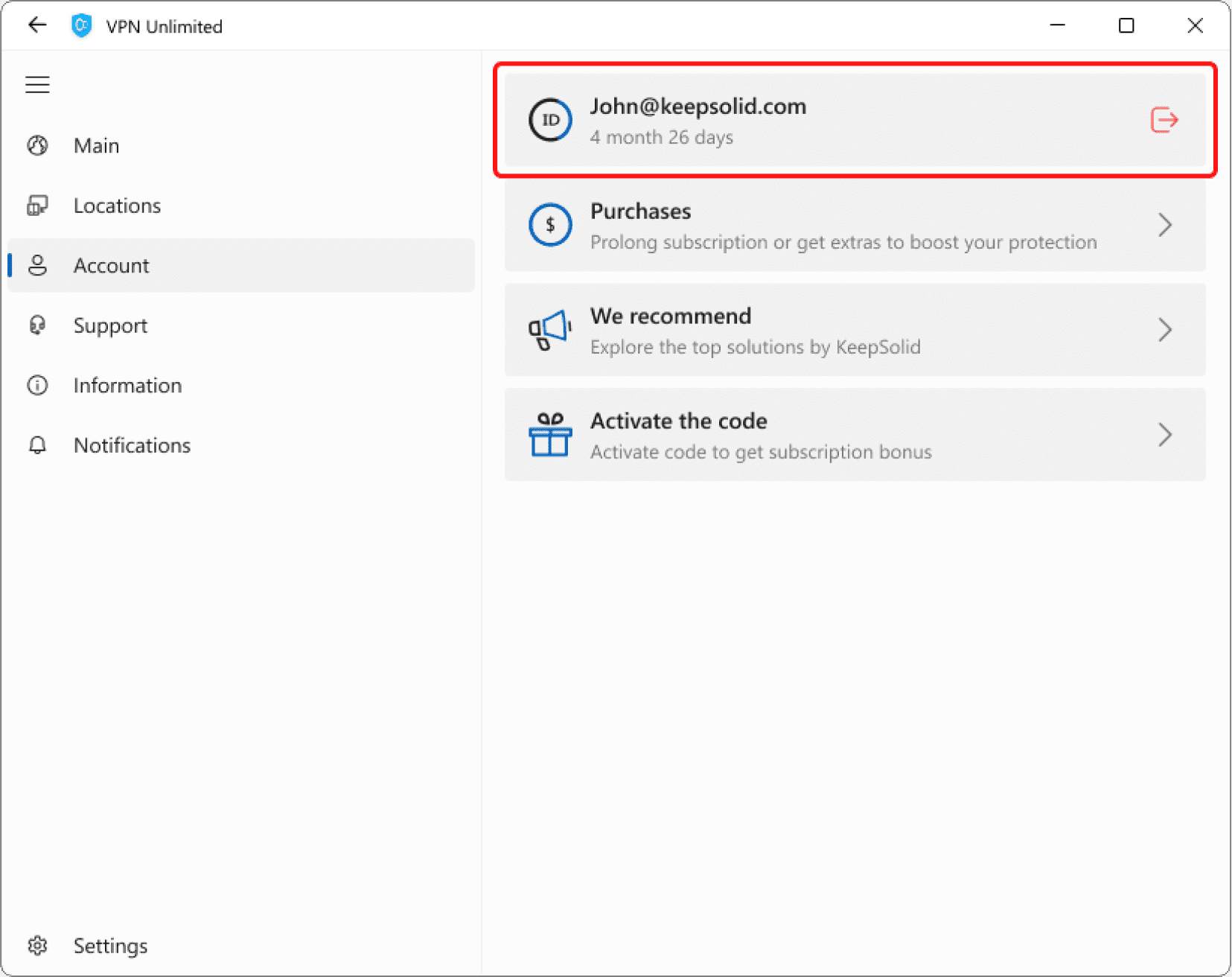Image resolution: width=1232 pixels, height=977 pixels.
Task: Select Locations in the sidebar
Action: tap(117, 206)
